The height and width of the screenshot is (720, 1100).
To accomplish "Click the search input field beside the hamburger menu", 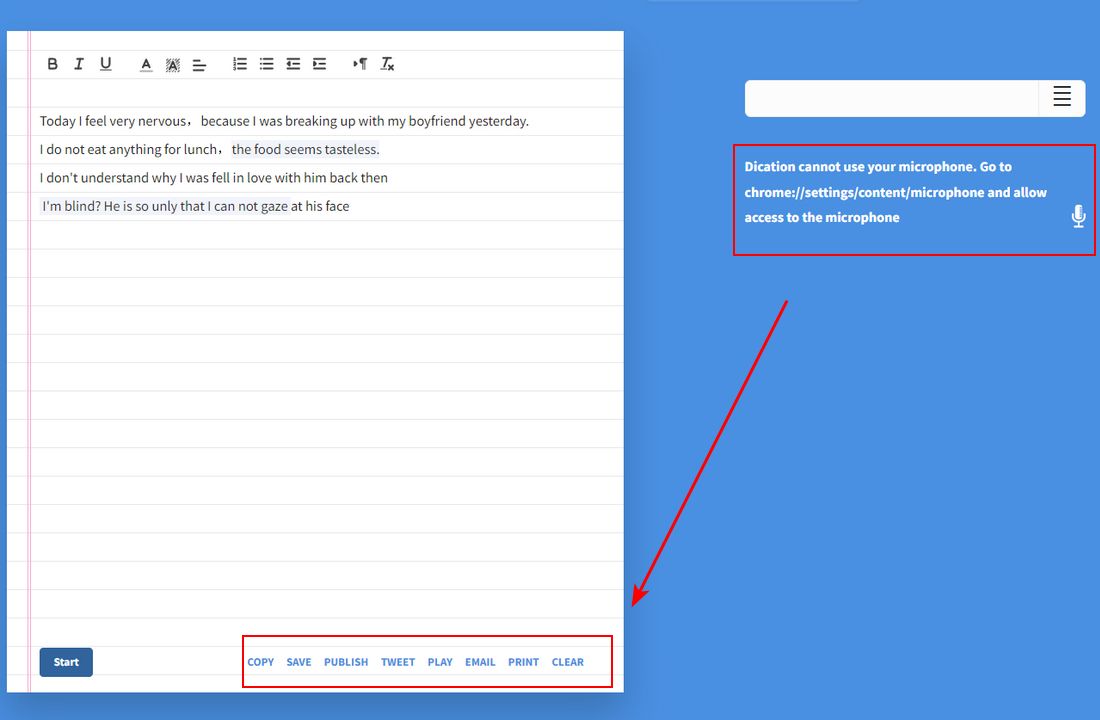I will coord(892,98).
